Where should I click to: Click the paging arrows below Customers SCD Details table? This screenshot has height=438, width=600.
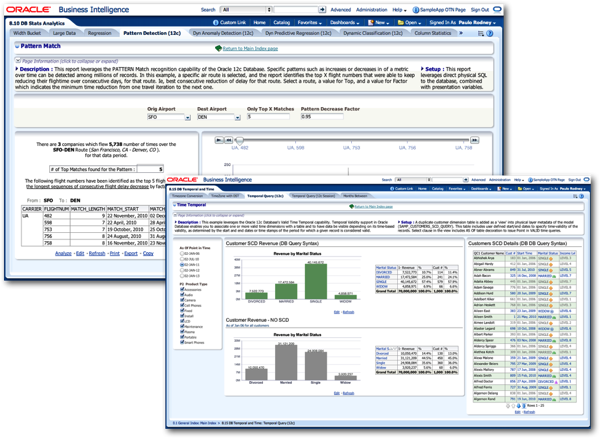(516, 405)
